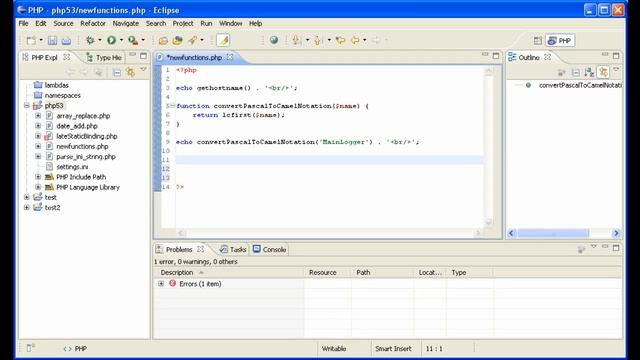Open the Outline view menu triangle
640x360 pixels.
pyautogui.click(x=616, y=70)
